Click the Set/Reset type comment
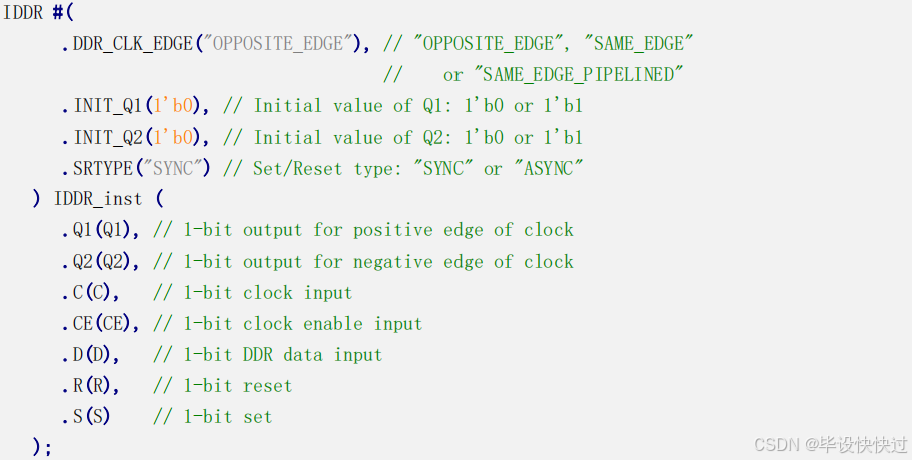912x460 pixels. [403, 168]
